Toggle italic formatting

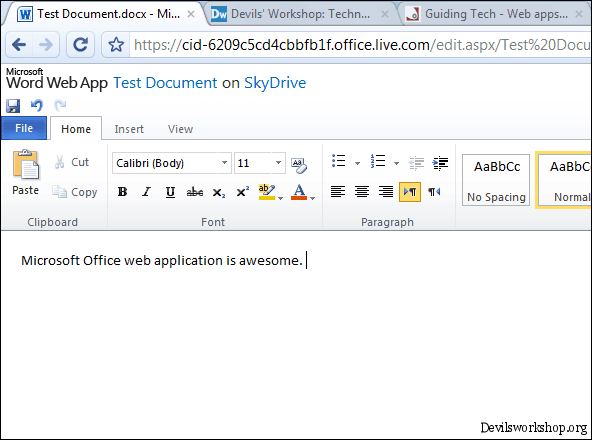coord(146,192)
